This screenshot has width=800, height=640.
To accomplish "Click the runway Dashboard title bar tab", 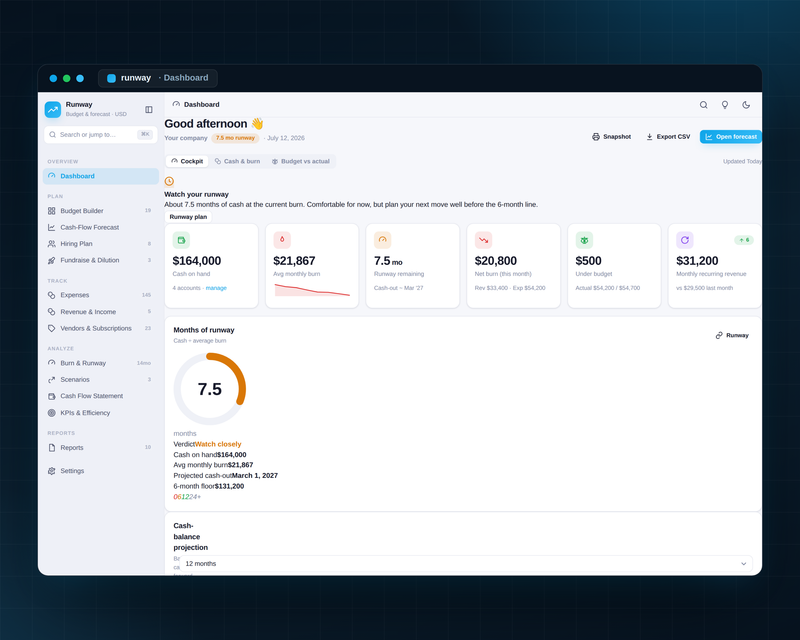I will point(158,78).
